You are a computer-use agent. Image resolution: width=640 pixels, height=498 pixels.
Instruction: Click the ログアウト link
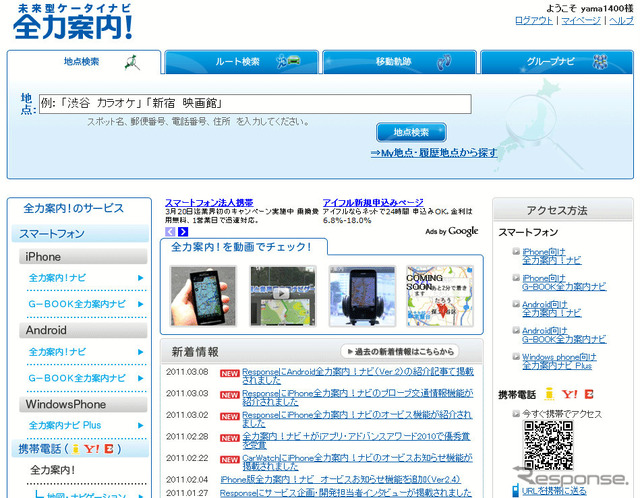tap(533, 20)
